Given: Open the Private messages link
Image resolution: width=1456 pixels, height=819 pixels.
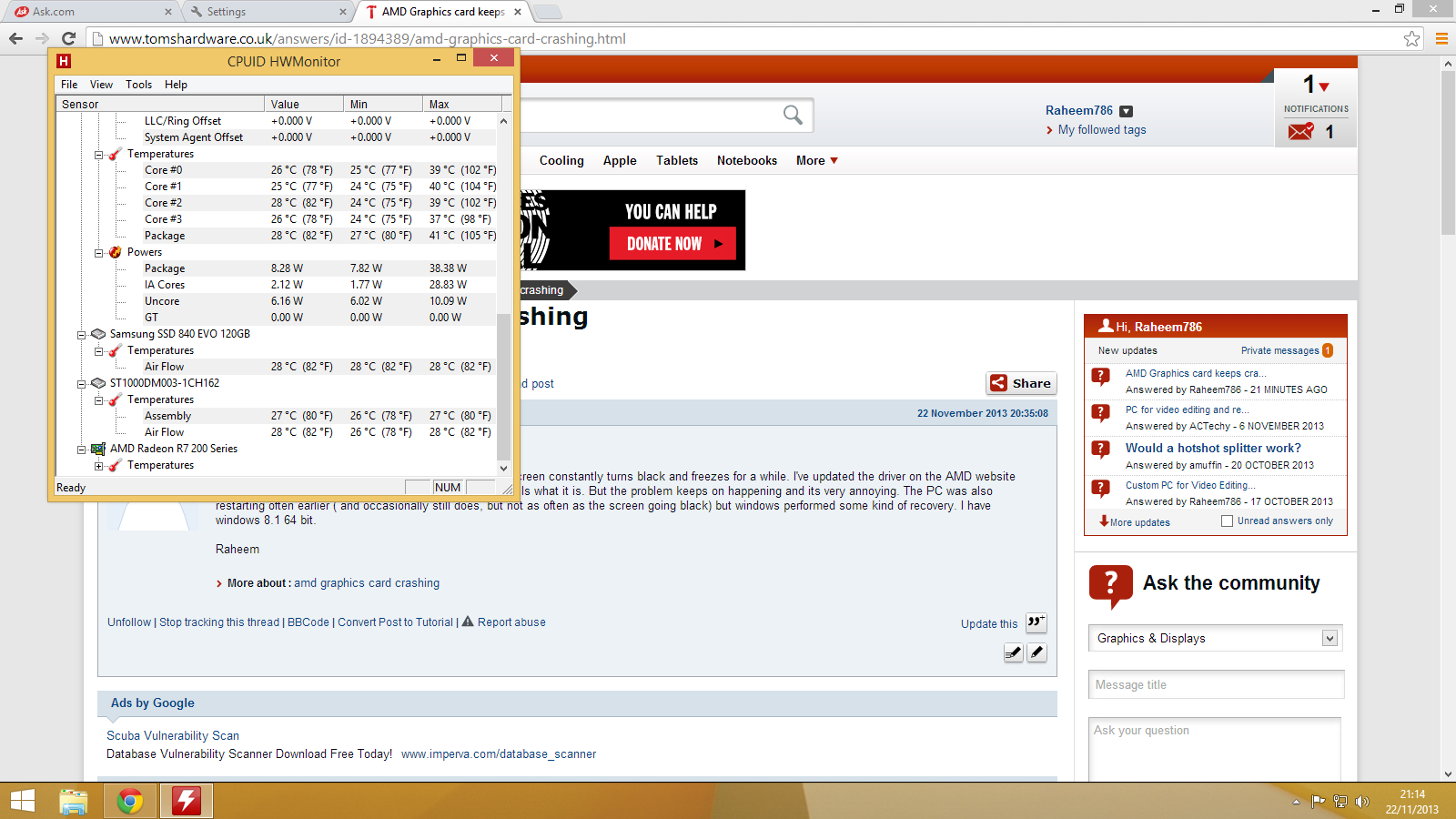Looking at the screenshot, I should tap(1279, 350).
